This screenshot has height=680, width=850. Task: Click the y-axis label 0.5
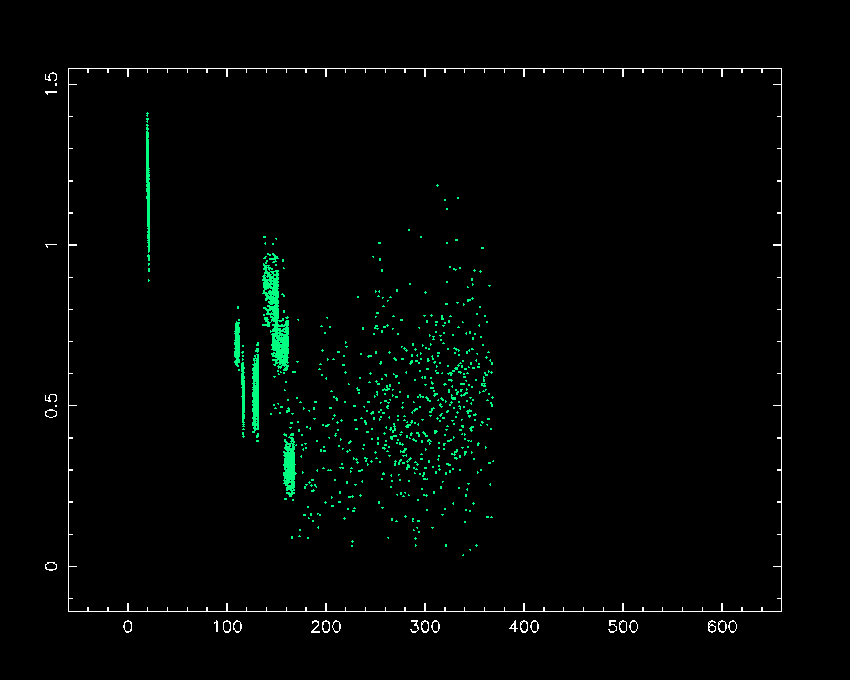click(x=51, y=406)
